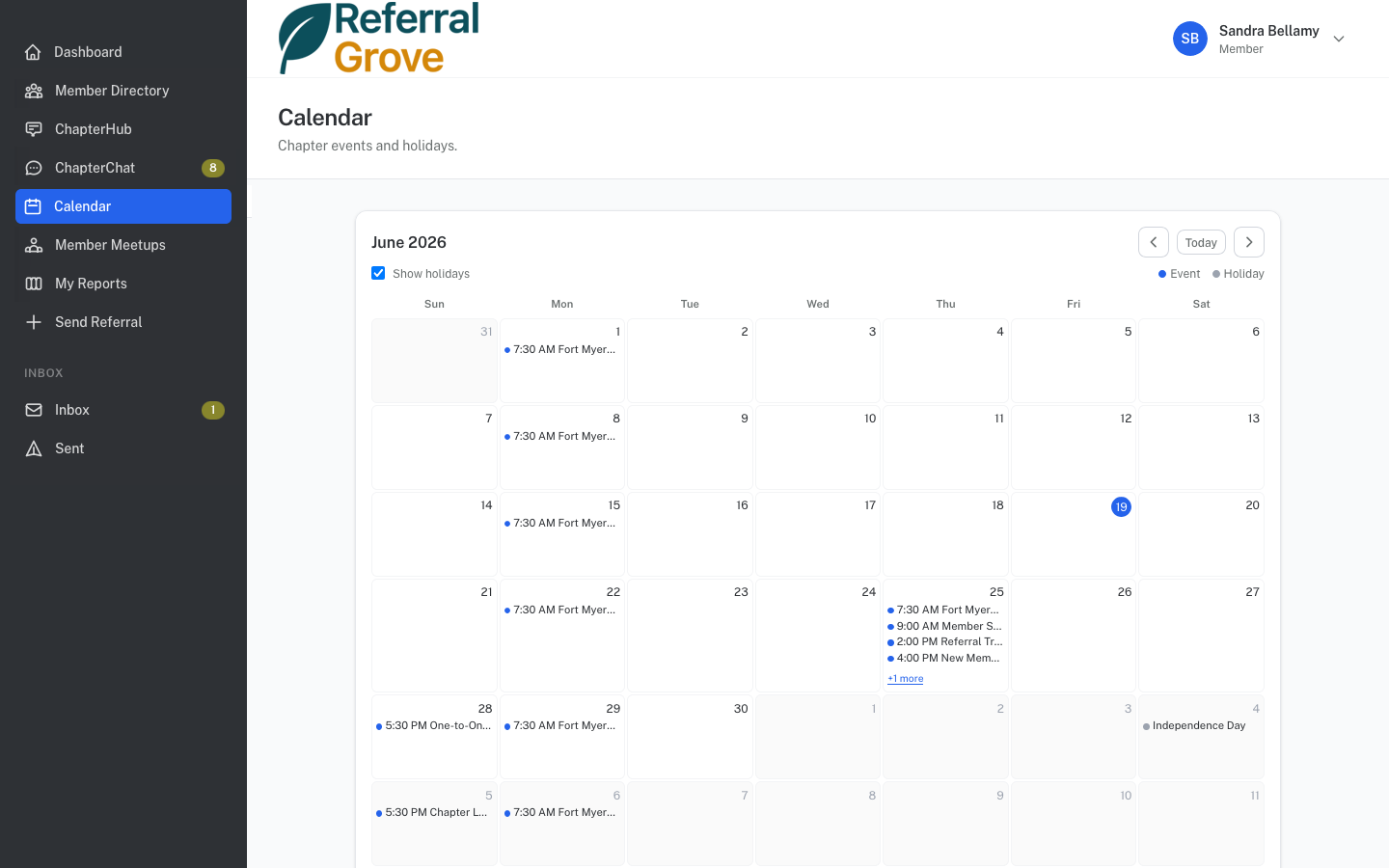Click the Wed column header
Screen dimensions: 1389x868
tap(818, 304)
